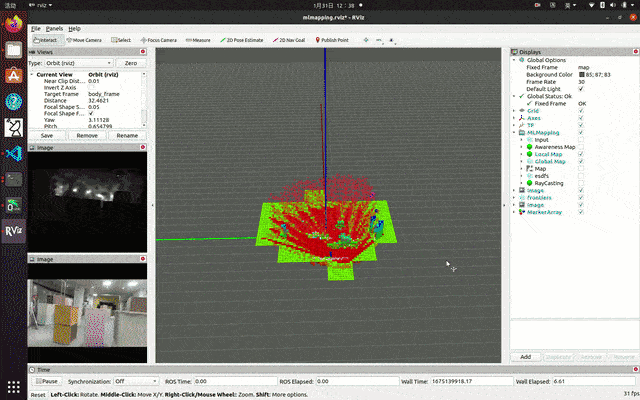Open the toolbar options dropdown icon
The width and height of the screenshot is (640, 400).
tap(391, 40)
